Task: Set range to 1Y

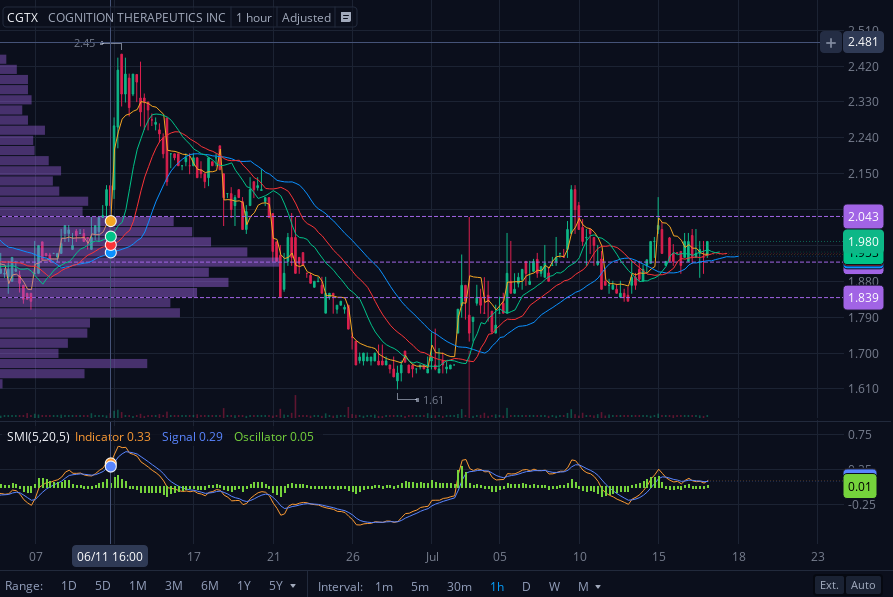Action: (x=244, y=586)
